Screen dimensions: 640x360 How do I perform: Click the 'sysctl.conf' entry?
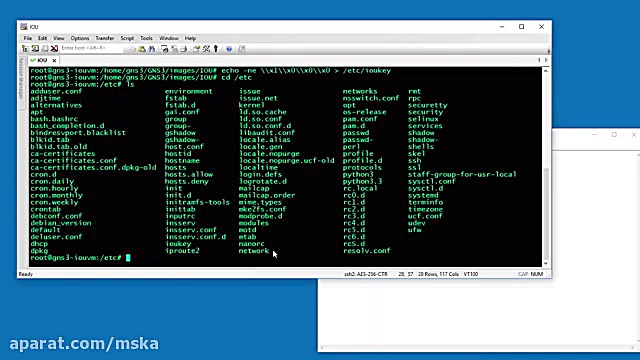point(431,181)
